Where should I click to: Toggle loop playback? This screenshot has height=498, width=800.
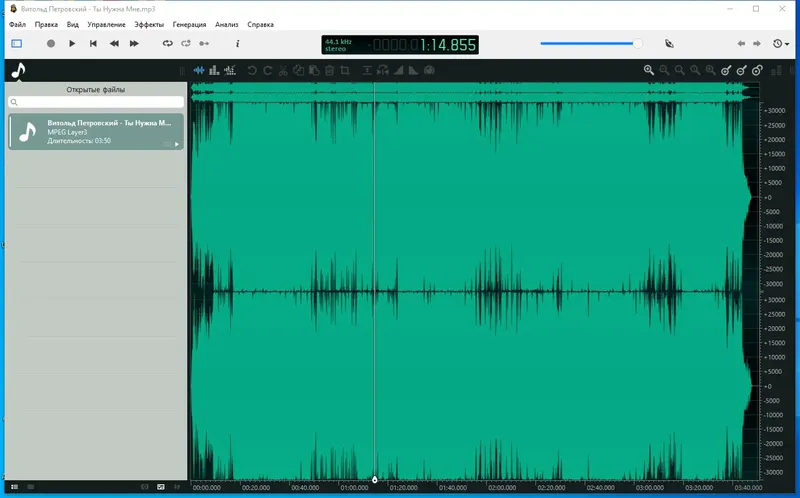click(x=167, y=43)
